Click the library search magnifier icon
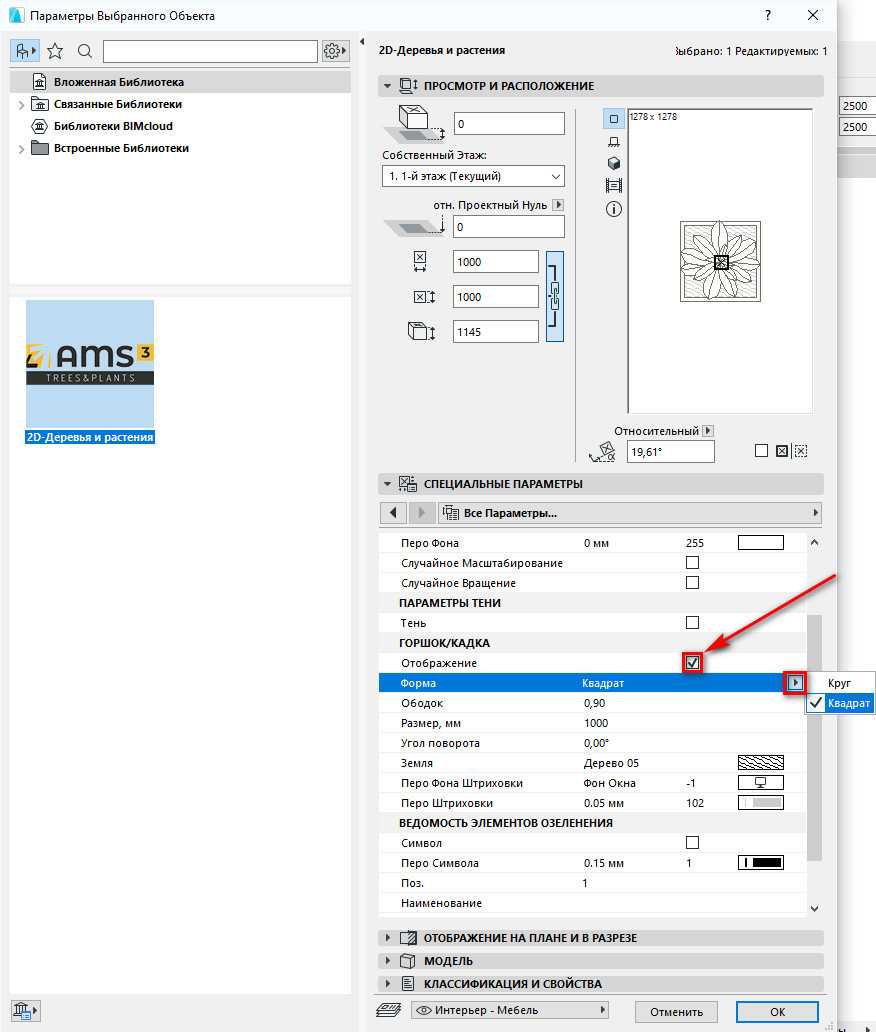This screenshot has width=876, height=1032. [x=85, y=51]
